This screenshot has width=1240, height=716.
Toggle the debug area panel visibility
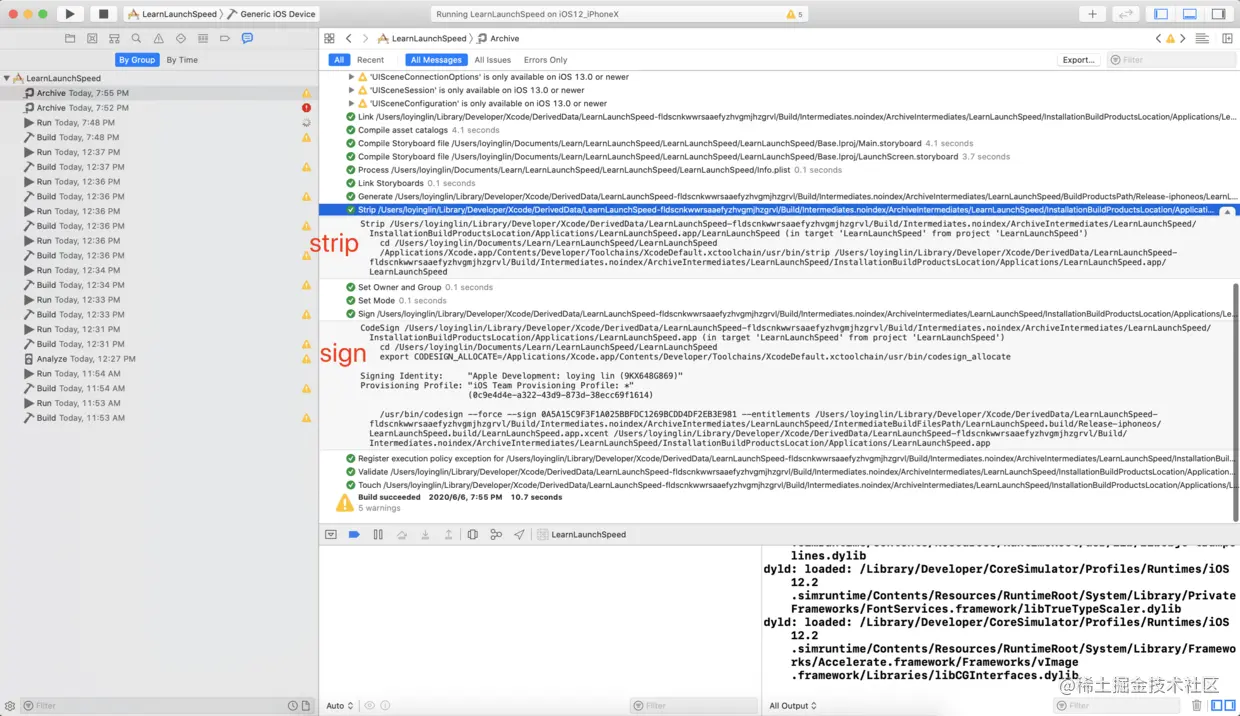coord(1190,14)
